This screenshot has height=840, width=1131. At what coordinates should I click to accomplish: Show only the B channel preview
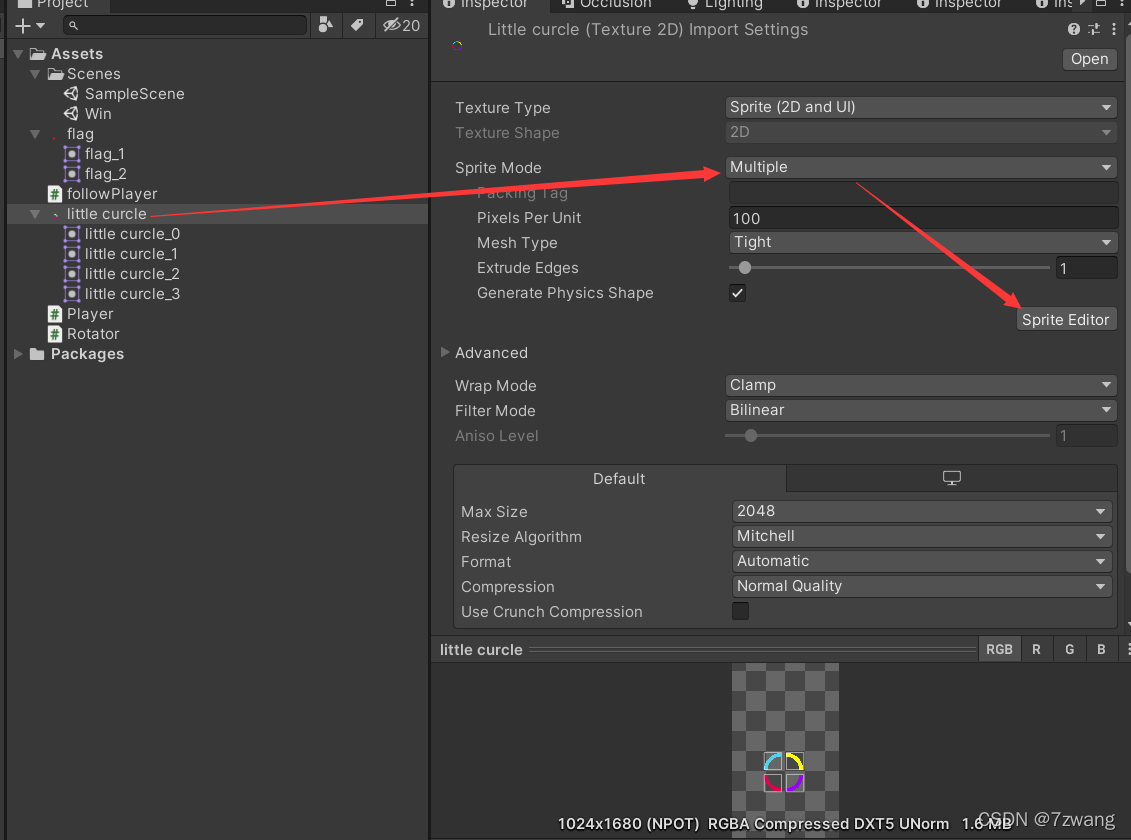(x=1101, y=650)
